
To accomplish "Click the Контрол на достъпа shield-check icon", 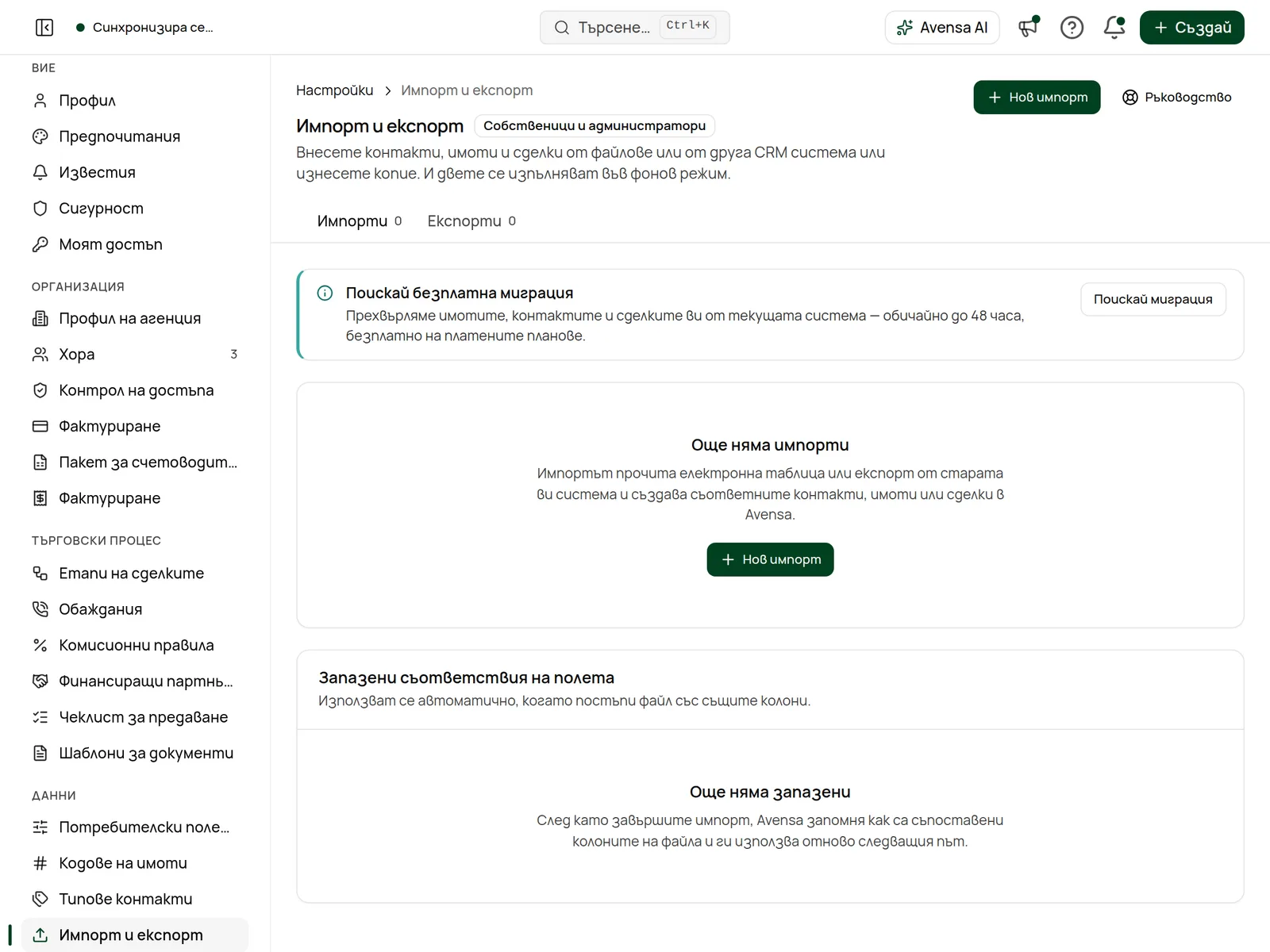I will click(x=40, y=390).
